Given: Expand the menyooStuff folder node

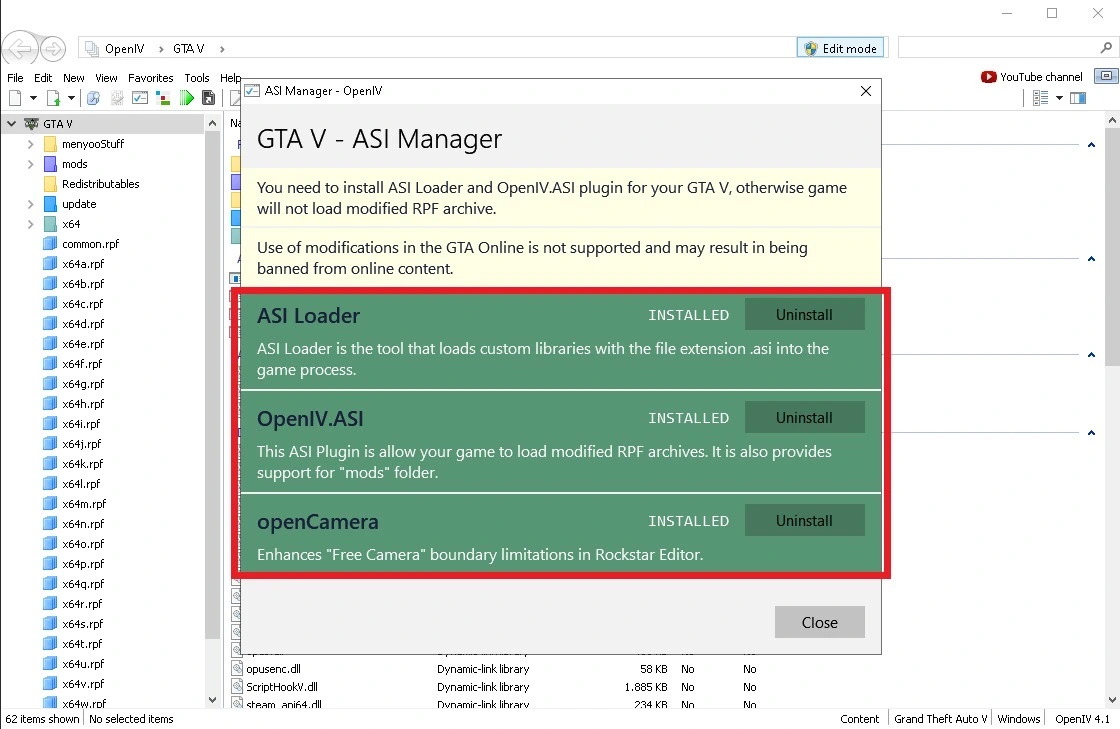Looking at the screenshot, I should click(30, 144).
